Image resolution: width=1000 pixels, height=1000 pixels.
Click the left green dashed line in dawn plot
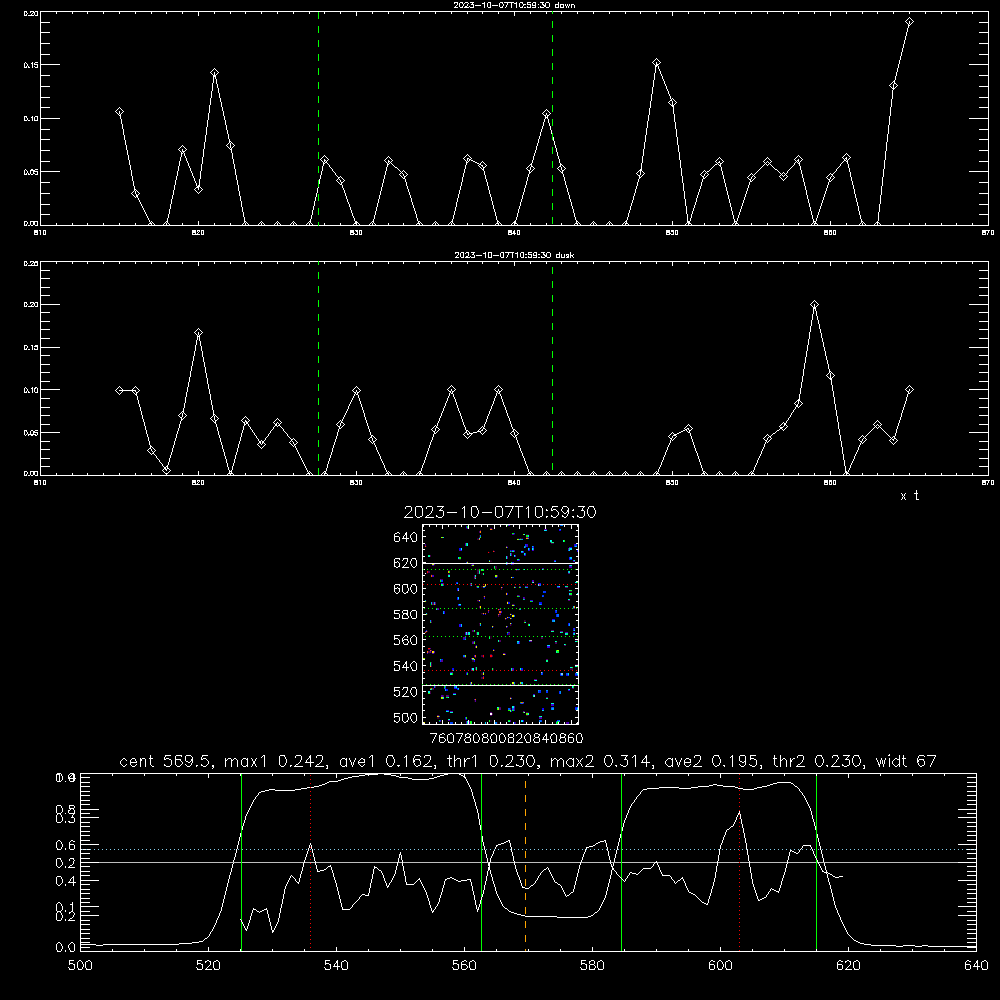coord(318,118)
